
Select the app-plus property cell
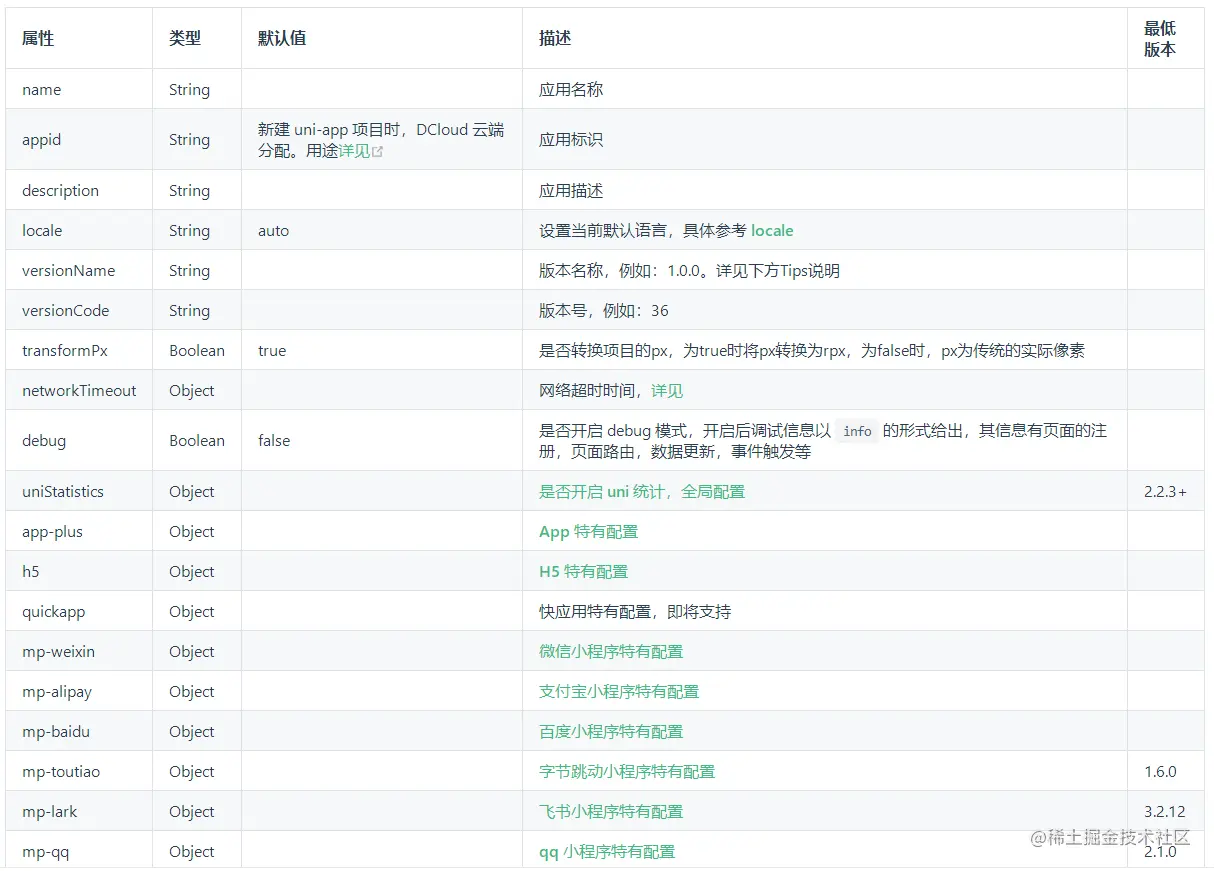tap(79, 531)
